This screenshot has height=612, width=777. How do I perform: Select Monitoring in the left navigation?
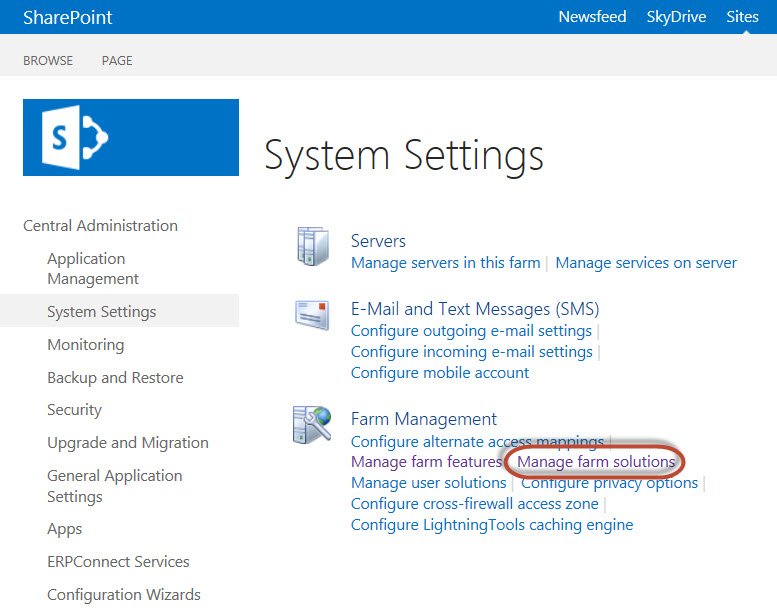point(86,345)
